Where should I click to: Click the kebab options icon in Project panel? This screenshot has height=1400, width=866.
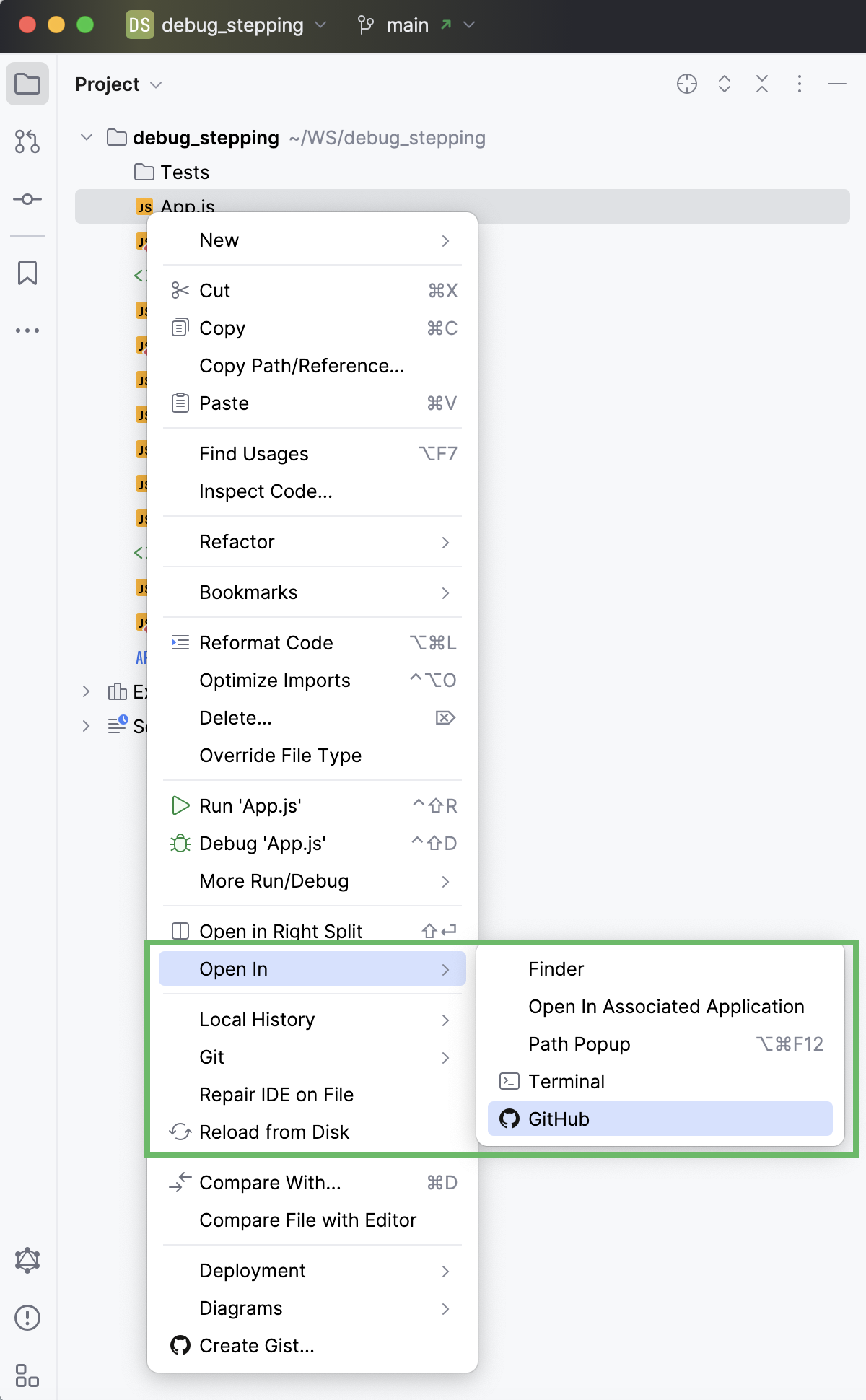tap(798, 84)
